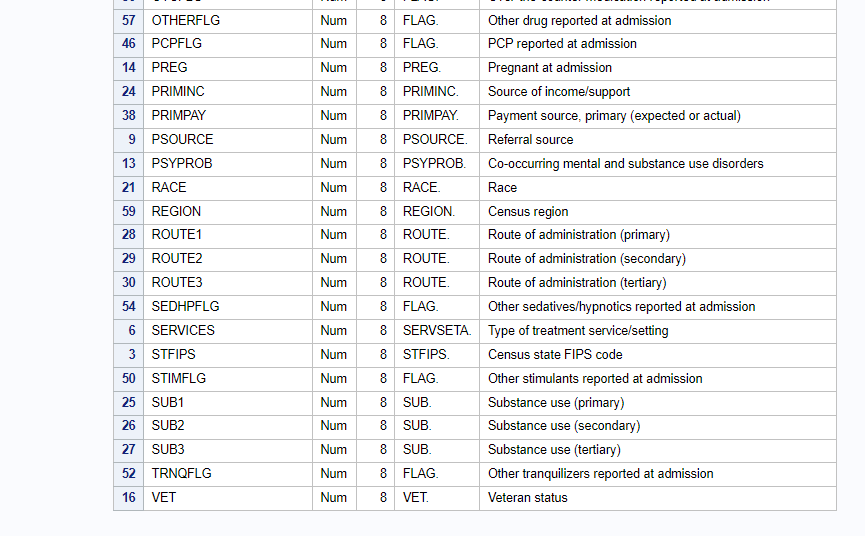Select the RACE variable name cell
865x536 pixels.
point(169,188)
